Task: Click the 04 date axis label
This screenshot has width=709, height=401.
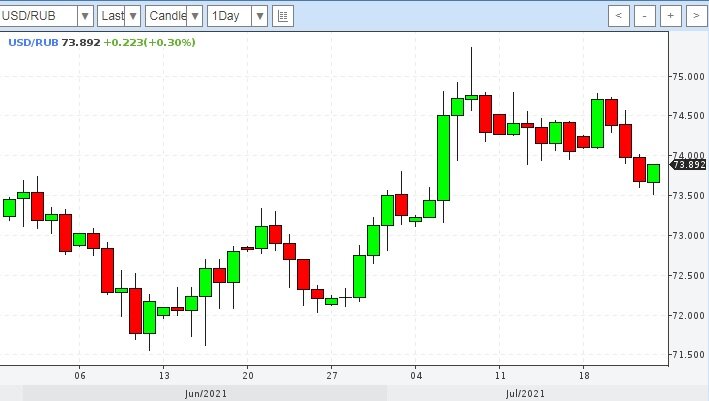Action: (416, 375)
